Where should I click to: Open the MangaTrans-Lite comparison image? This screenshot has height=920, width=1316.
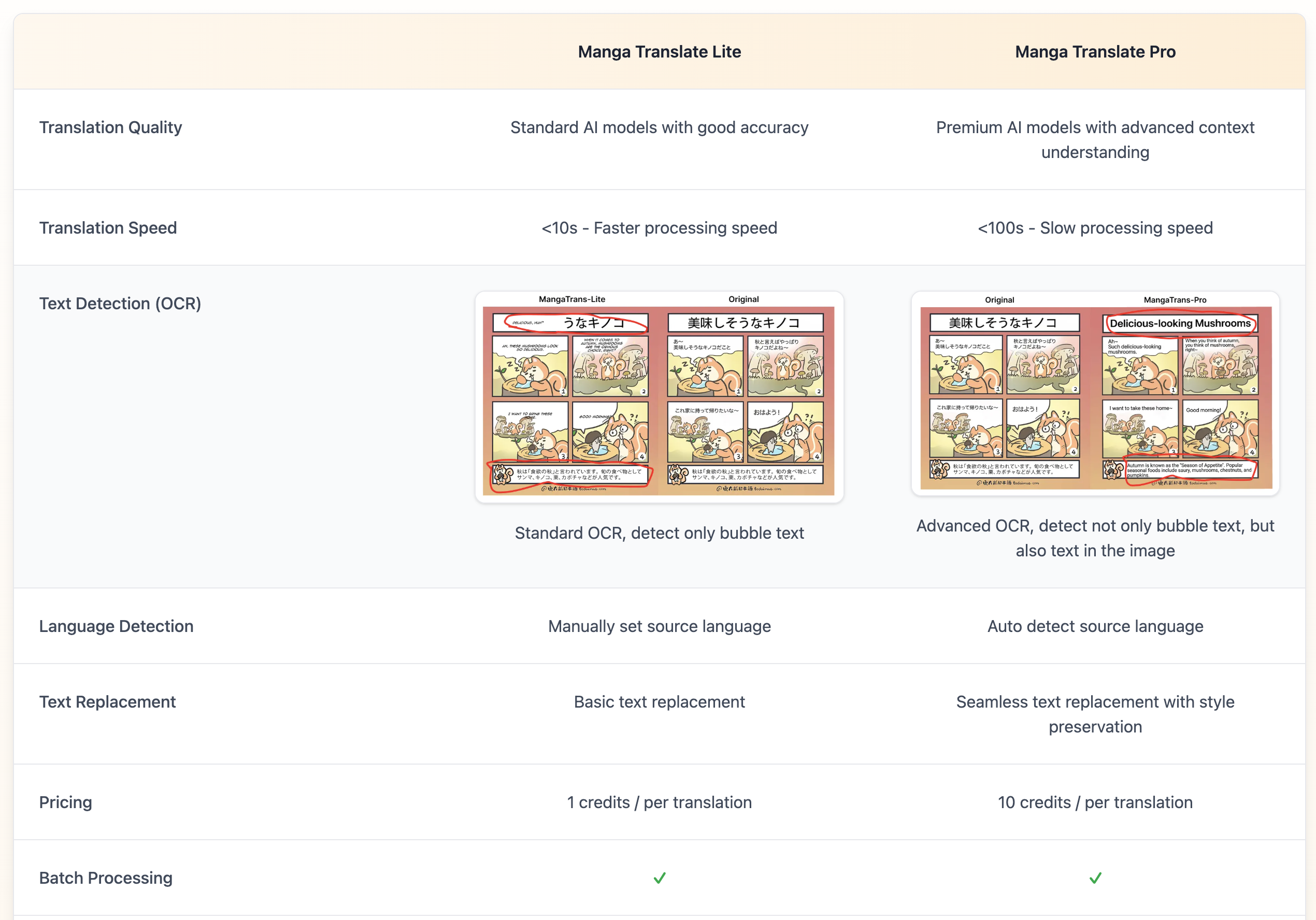click(x=660, y=394)
